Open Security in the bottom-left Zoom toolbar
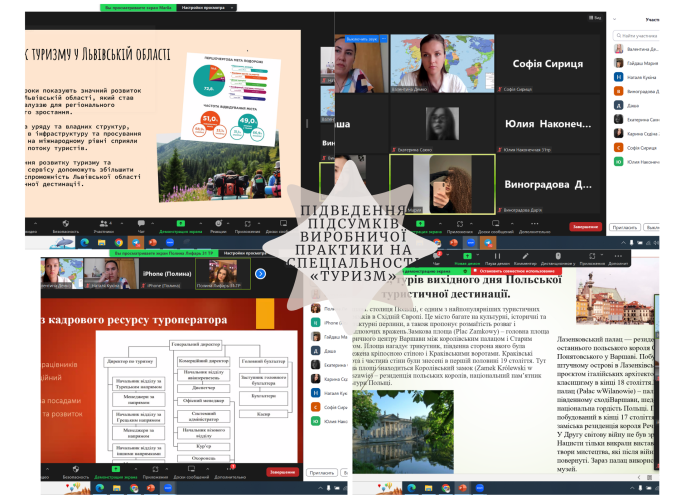The image size is (700, 495). 75,472
